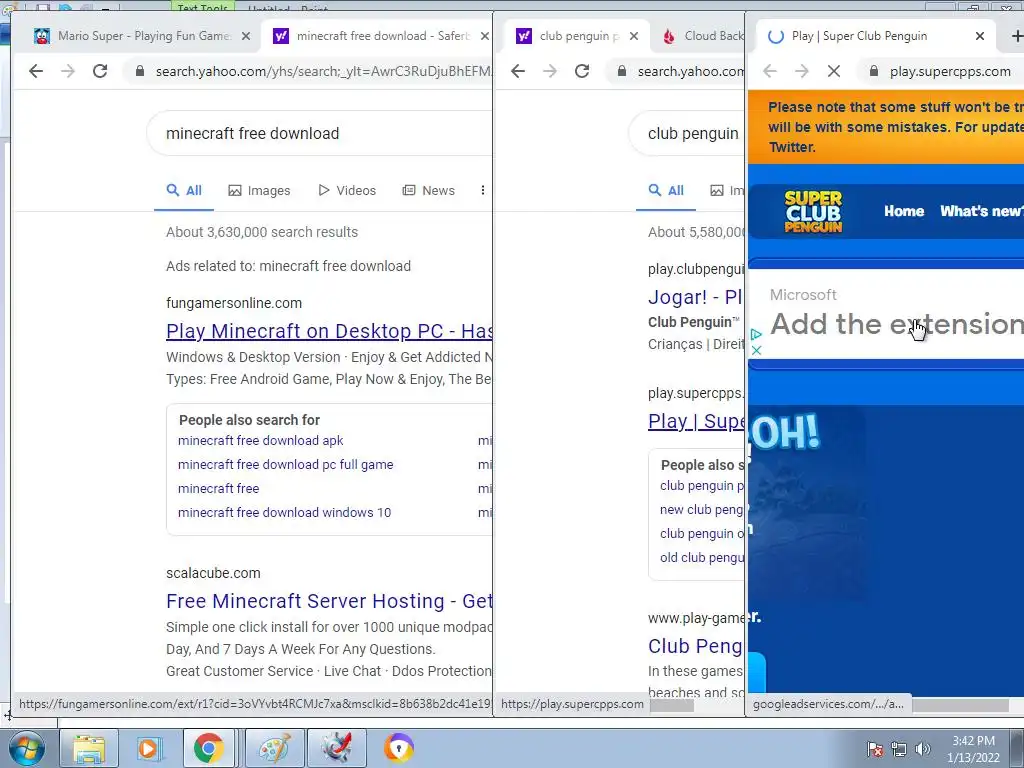Open Free Minecraft Server Hosting result

pos(329,601)
